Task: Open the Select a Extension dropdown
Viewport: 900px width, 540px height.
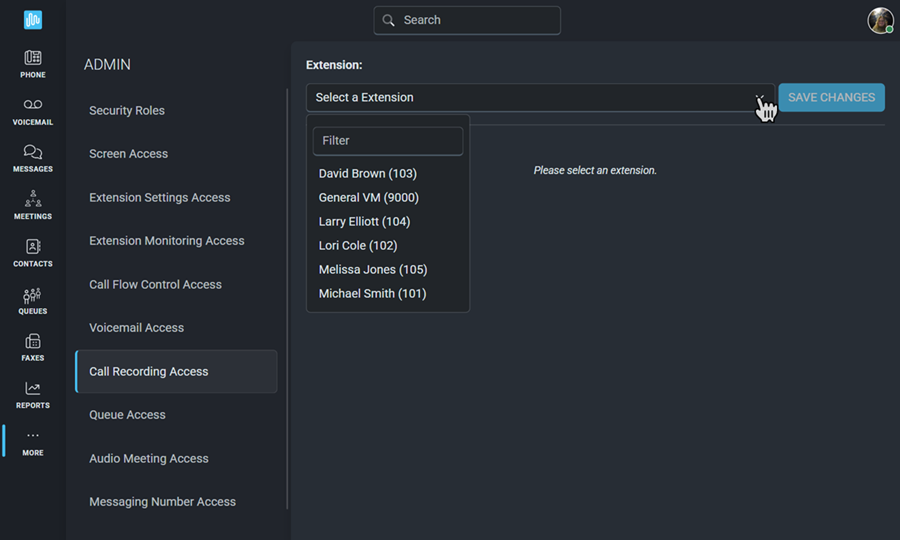Action: [540, 98]
